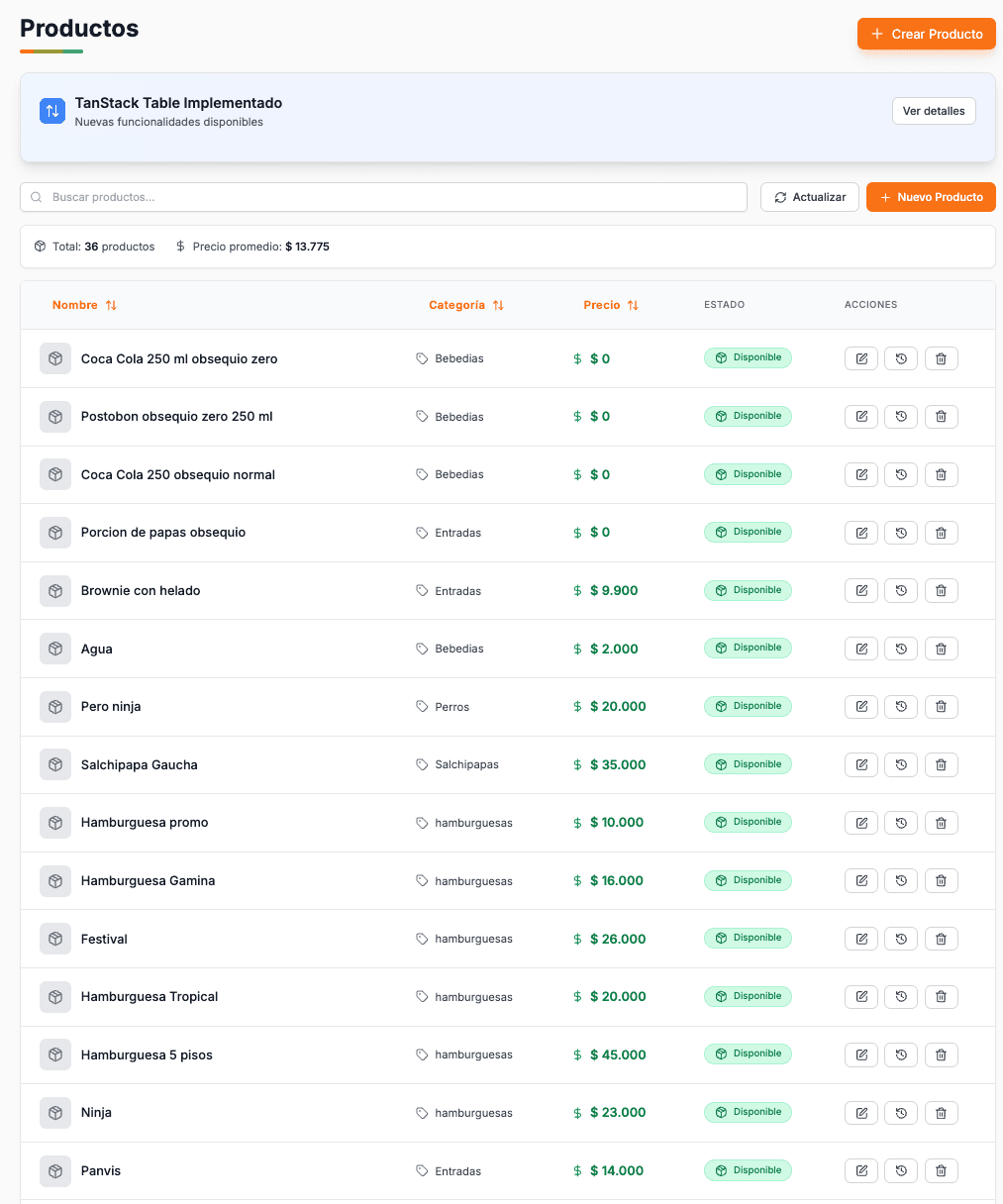The height and width of the screenshot is (1204, 1003).
Task: Edit "Brownie con helado" with the pencil icon
Action: point(860,590)
